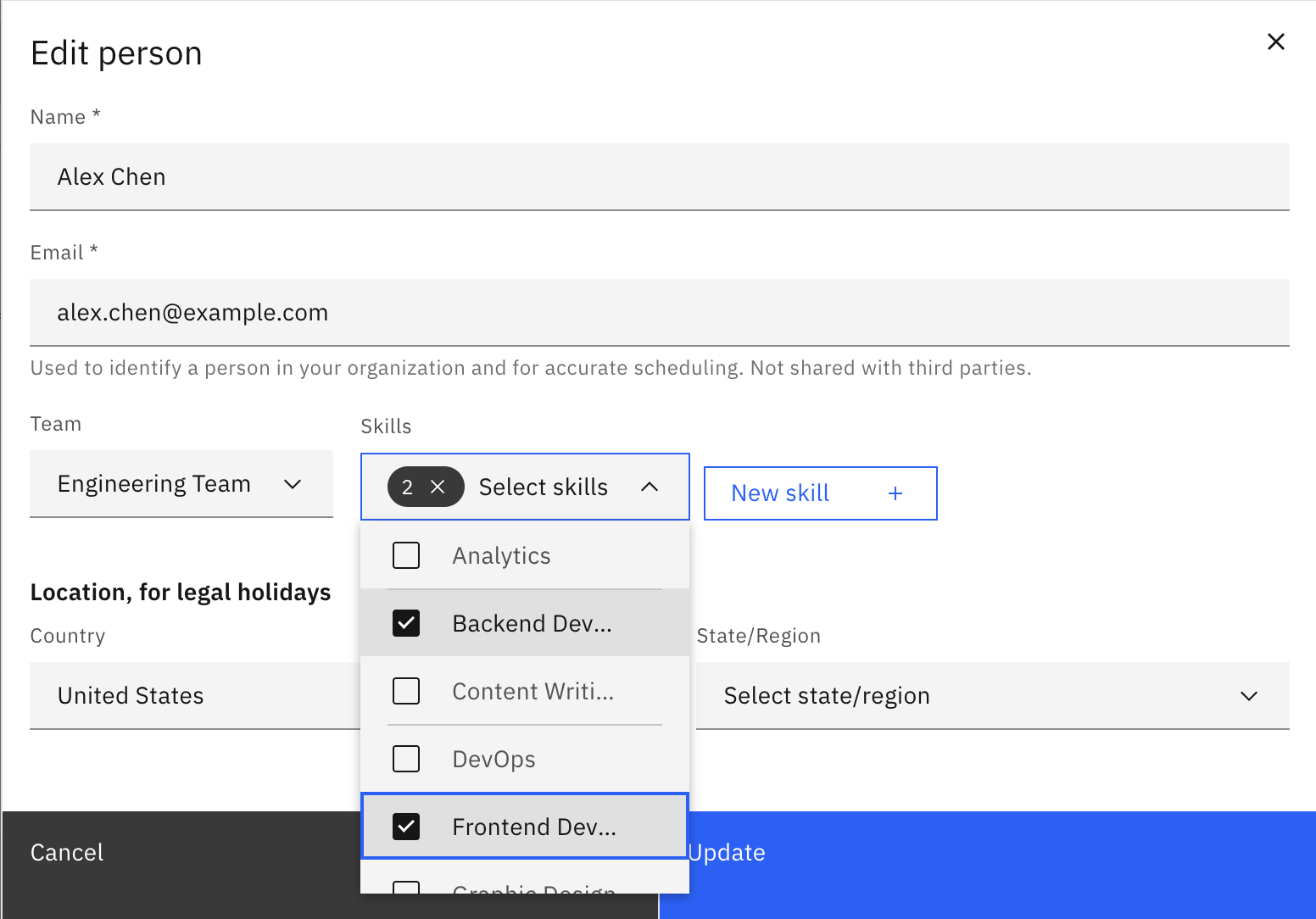Uncheck the Frontend Dev skill checkbox
Viewport: 1316px width, 919px height.
tap(406, 827)
